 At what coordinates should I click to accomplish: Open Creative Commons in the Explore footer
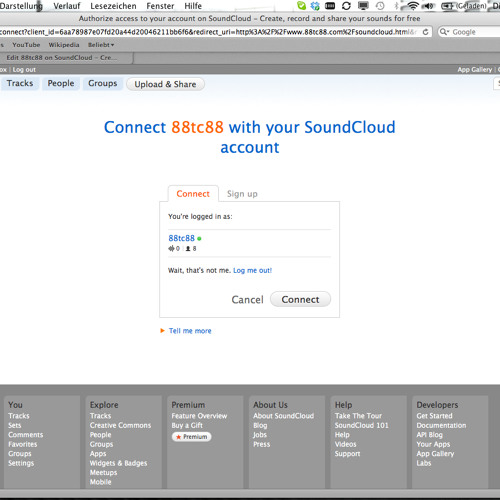[x=120, y=425]
